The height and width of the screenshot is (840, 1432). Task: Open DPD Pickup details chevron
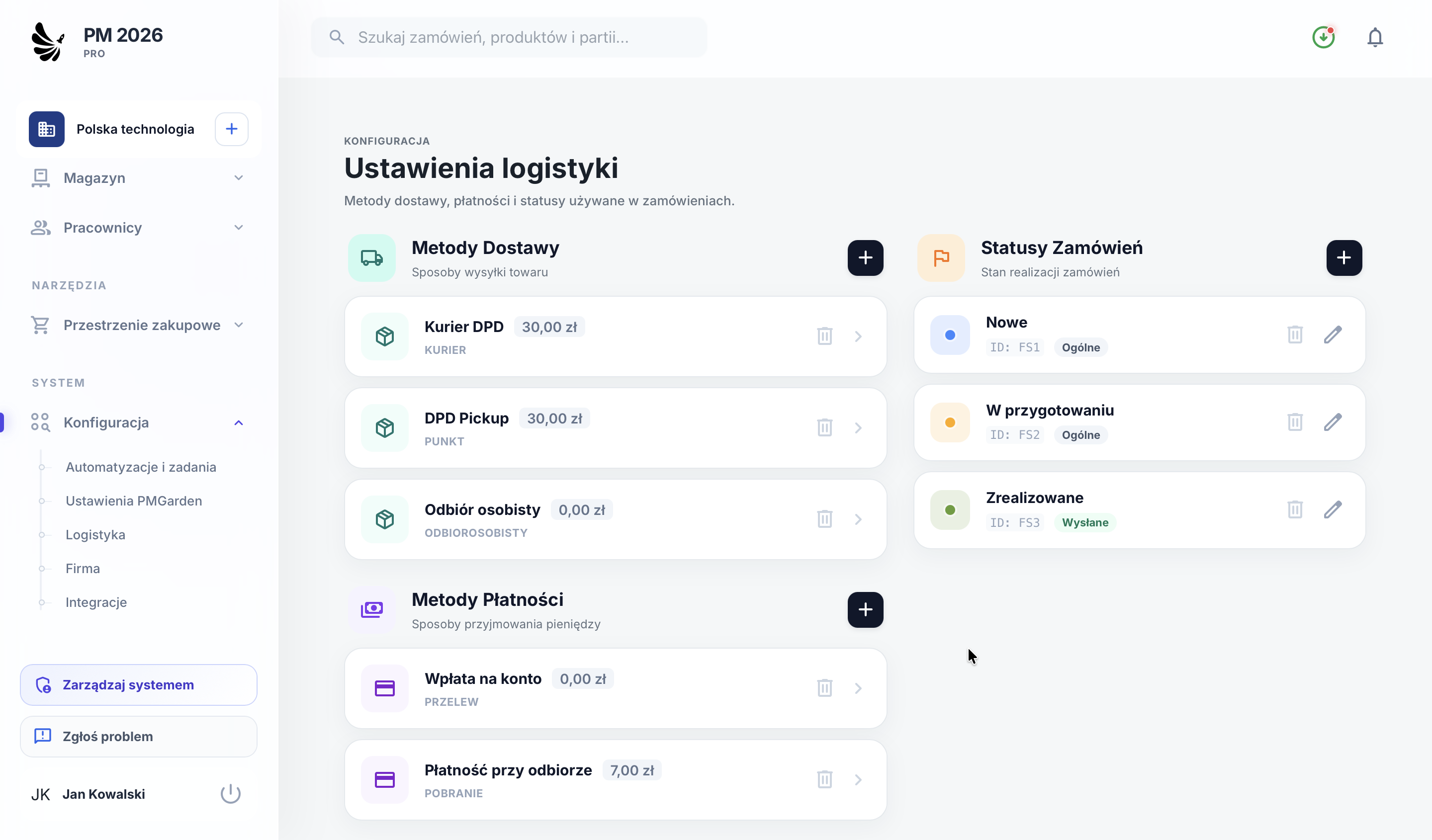pyautogui.click(x=858, y=427)
